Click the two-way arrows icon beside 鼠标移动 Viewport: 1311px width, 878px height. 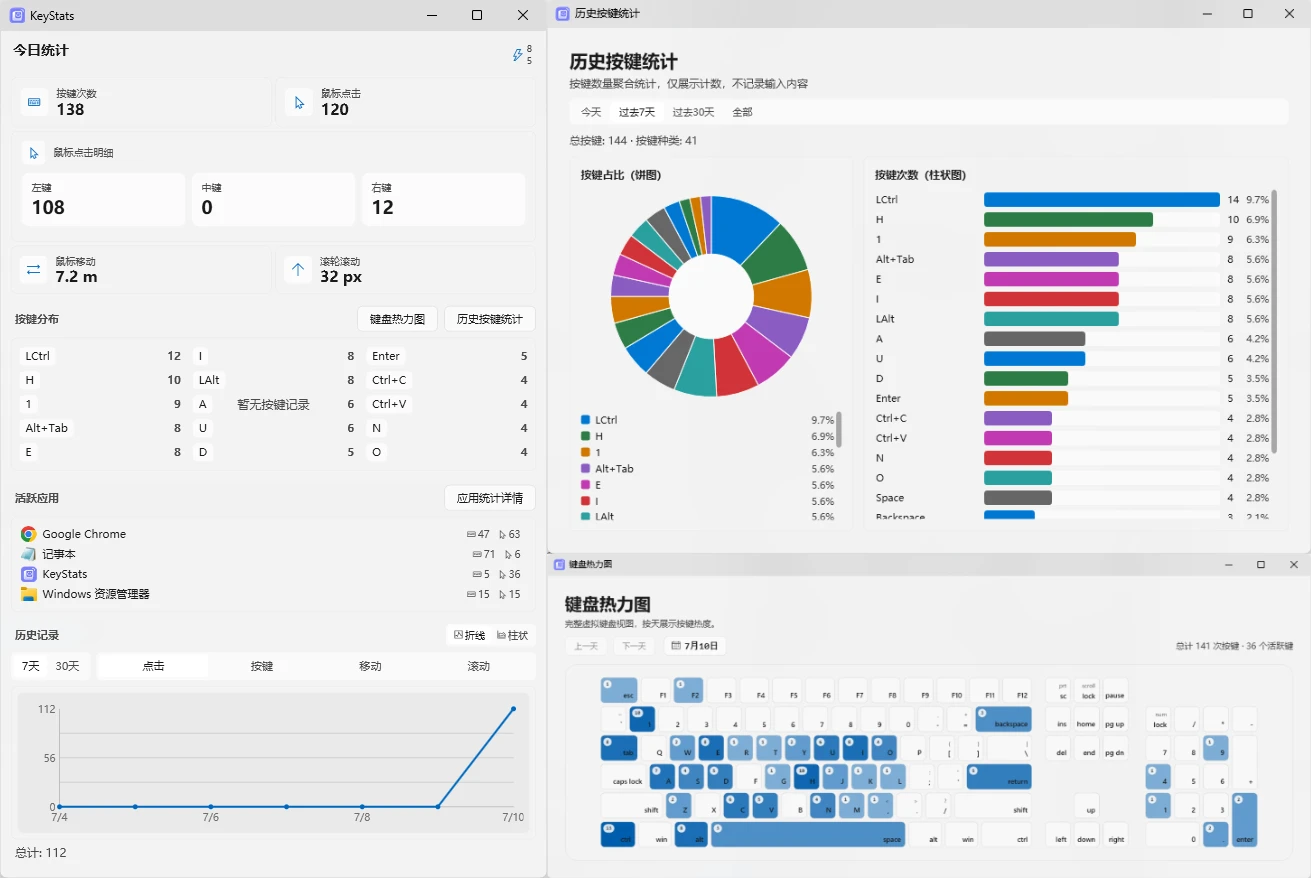(34, 269)
